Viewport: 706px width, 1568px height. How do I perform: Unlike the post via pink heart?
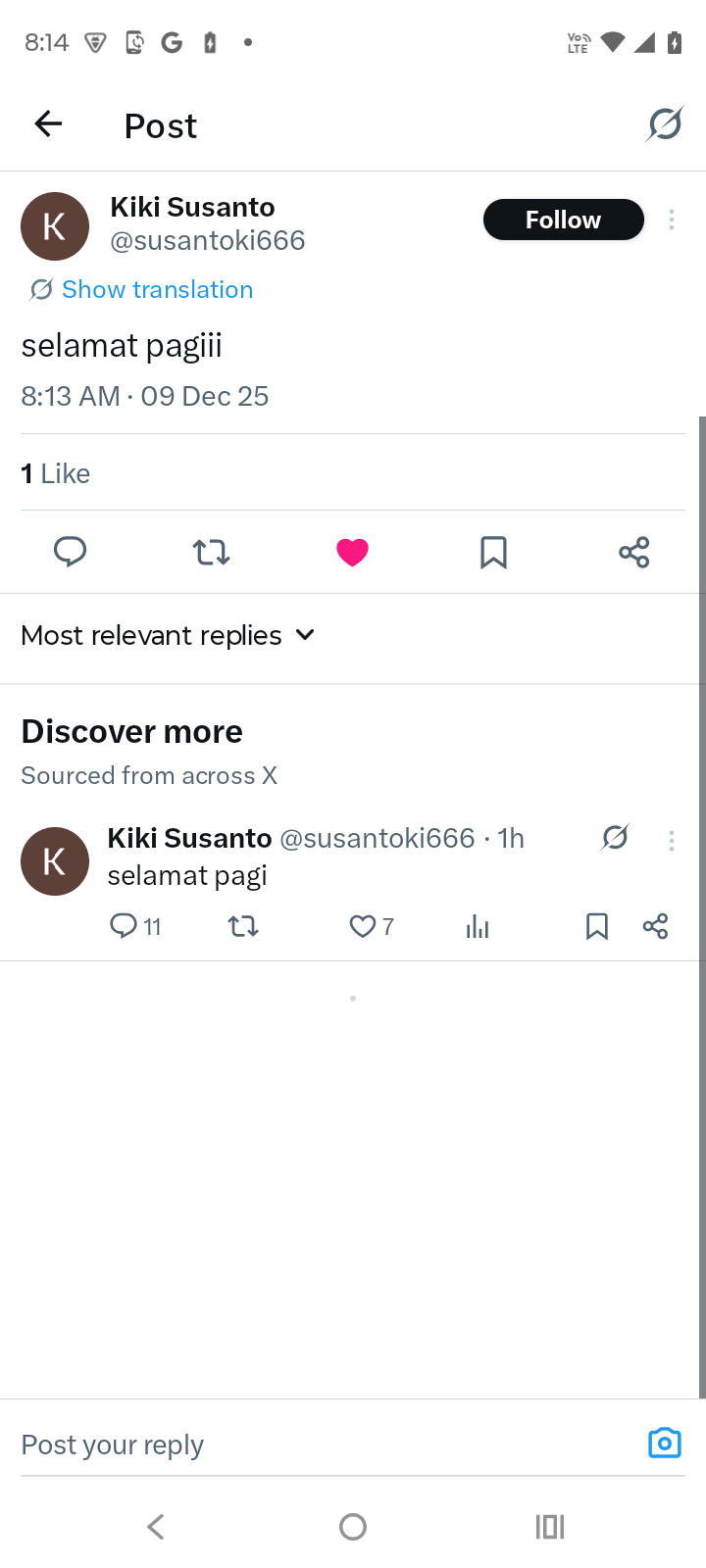352,552
